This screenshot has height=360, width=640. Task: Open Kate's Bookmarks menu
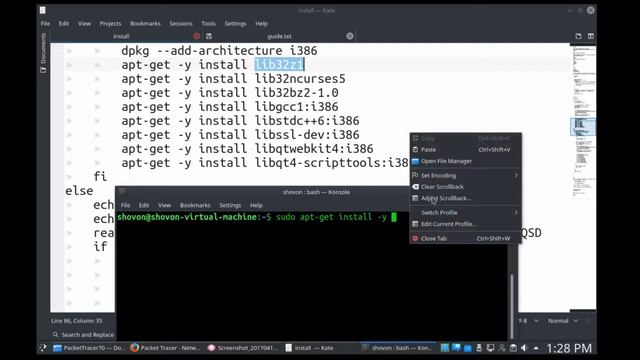tap(145, 24)
